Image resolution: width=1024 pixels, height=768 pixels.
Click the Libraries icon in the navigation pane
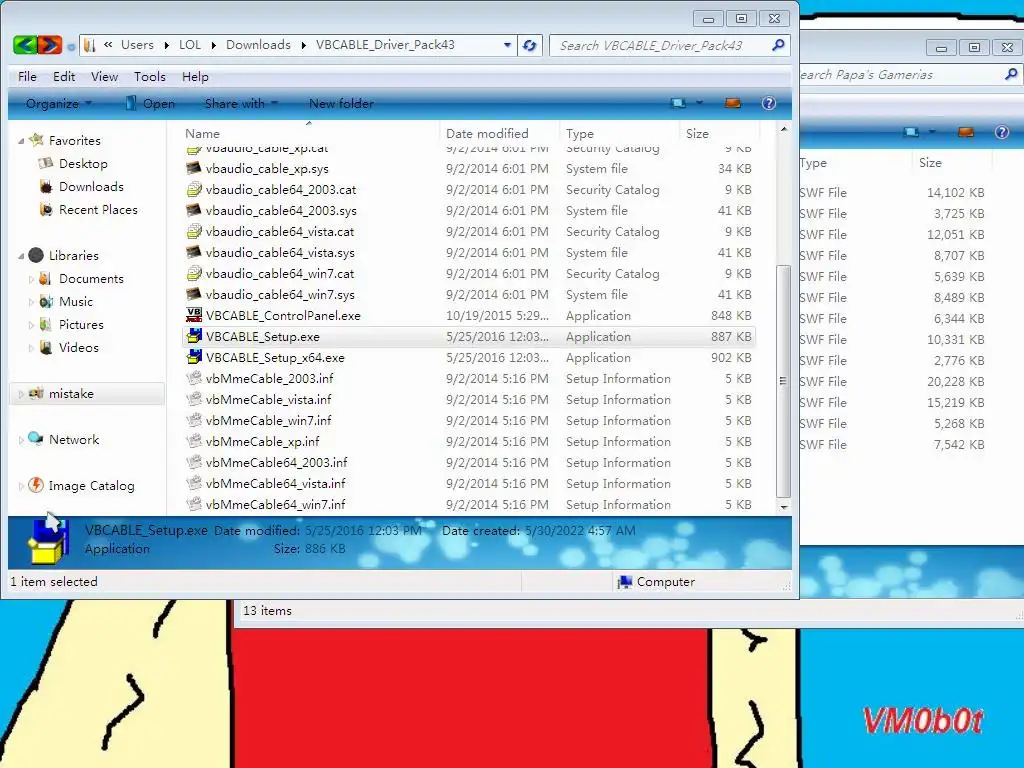[37, 255]
